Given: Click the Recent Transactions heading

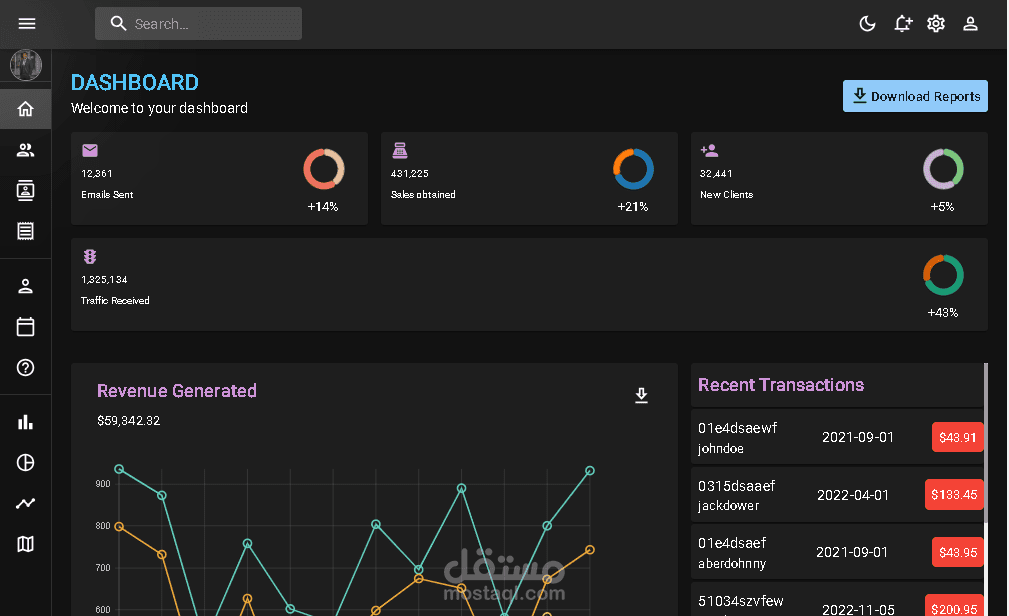Looking at the screenshot, I should [781, 385].
